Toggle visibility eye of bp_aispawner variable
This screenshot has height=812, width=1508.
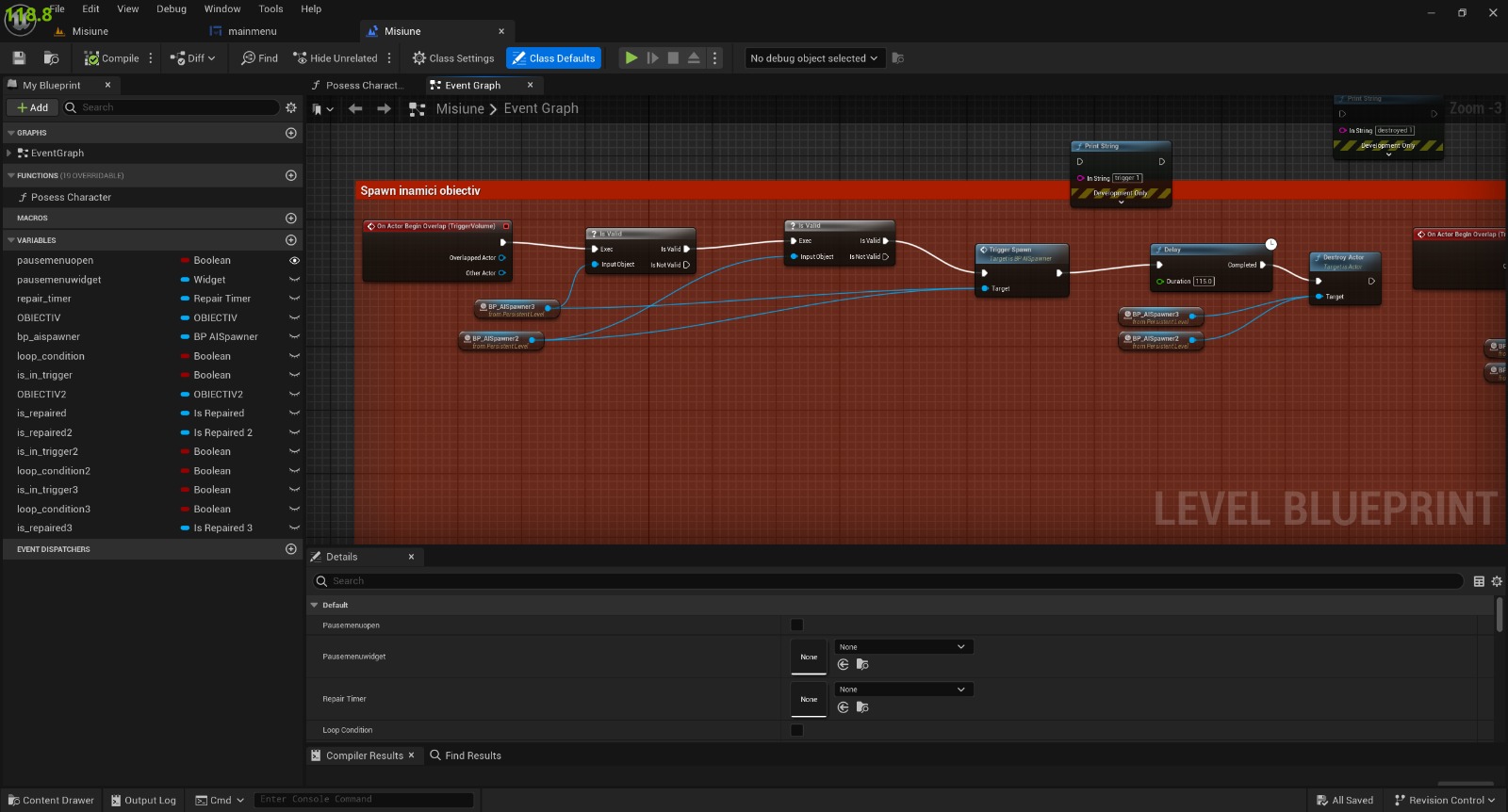click(294, 336)
